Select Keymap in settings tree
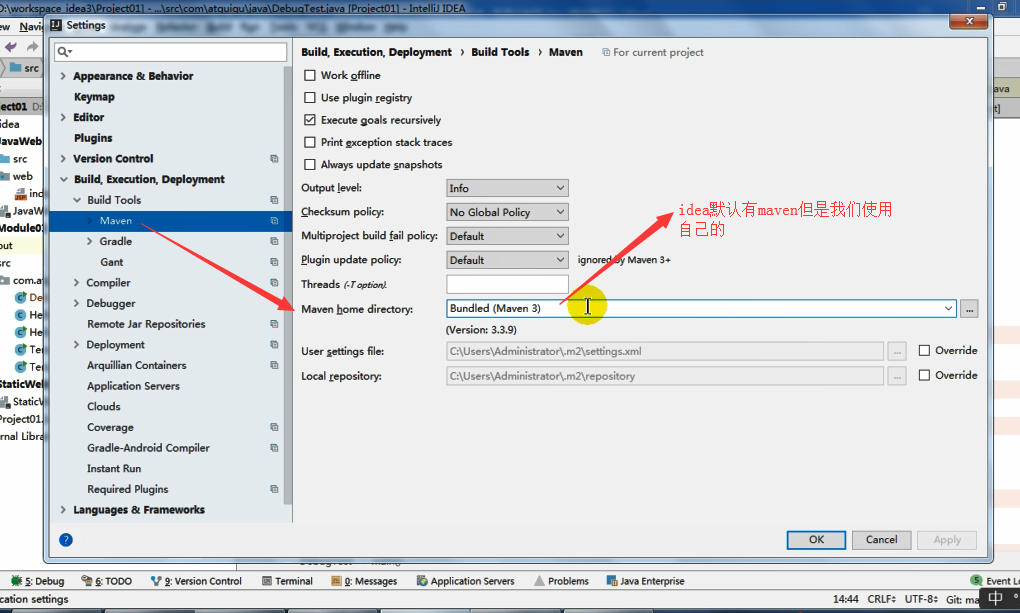1020x613 pixels. point(94,97)
